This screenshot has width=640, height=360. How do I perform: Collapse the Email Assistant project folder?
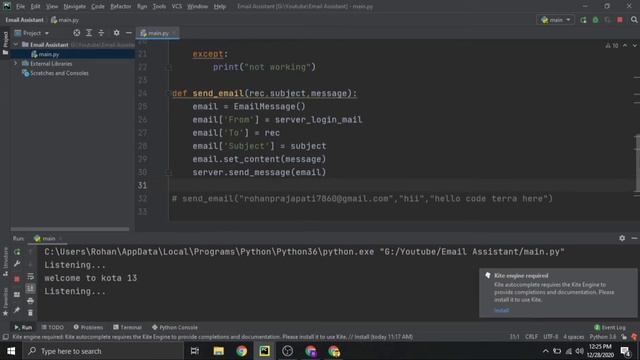[x=16, y=44]
